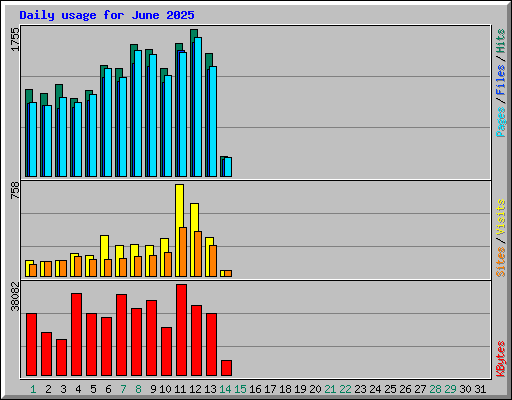Image resolution: width=512 pixels, height=400 pixels.
Task: Click the 38082 axis value
Action: coord(15,297)
